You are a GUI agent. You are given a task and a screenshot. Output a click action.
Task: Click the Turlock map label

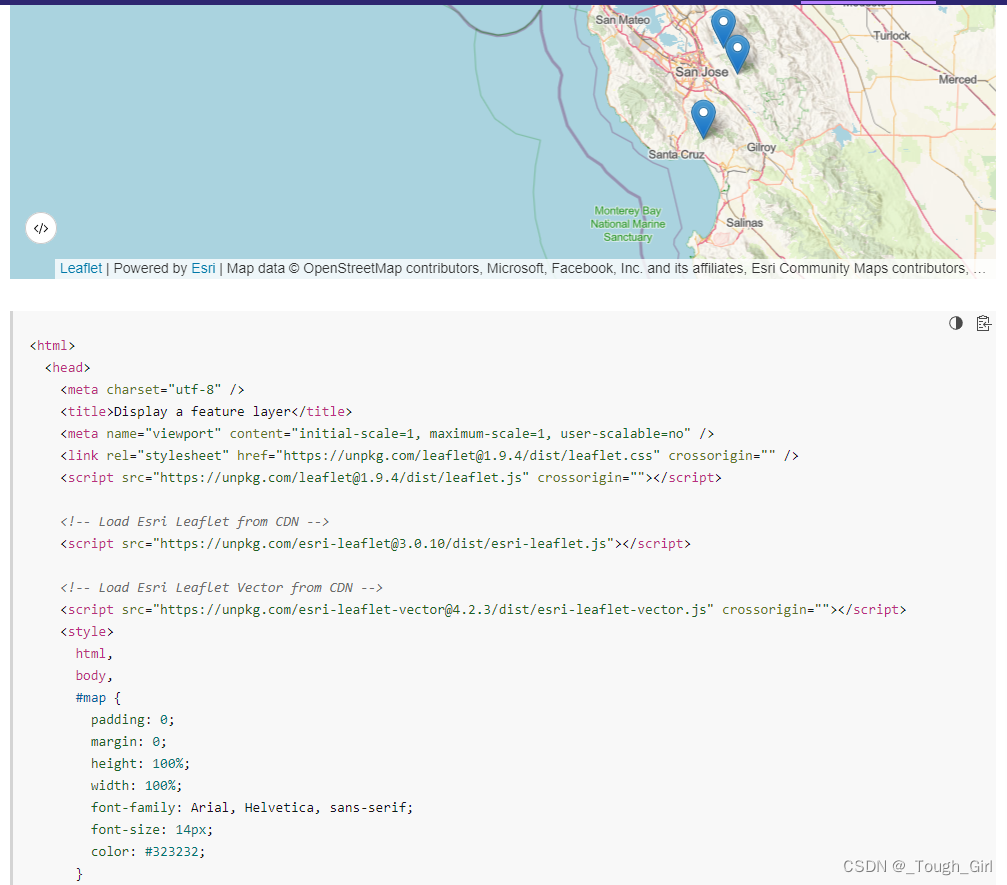coord(891,36)
